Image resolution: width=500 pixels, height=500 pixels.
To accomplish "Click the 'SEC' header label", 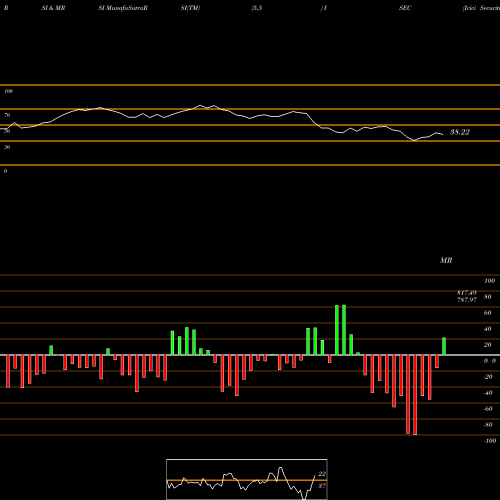I will tap(405, 8).
